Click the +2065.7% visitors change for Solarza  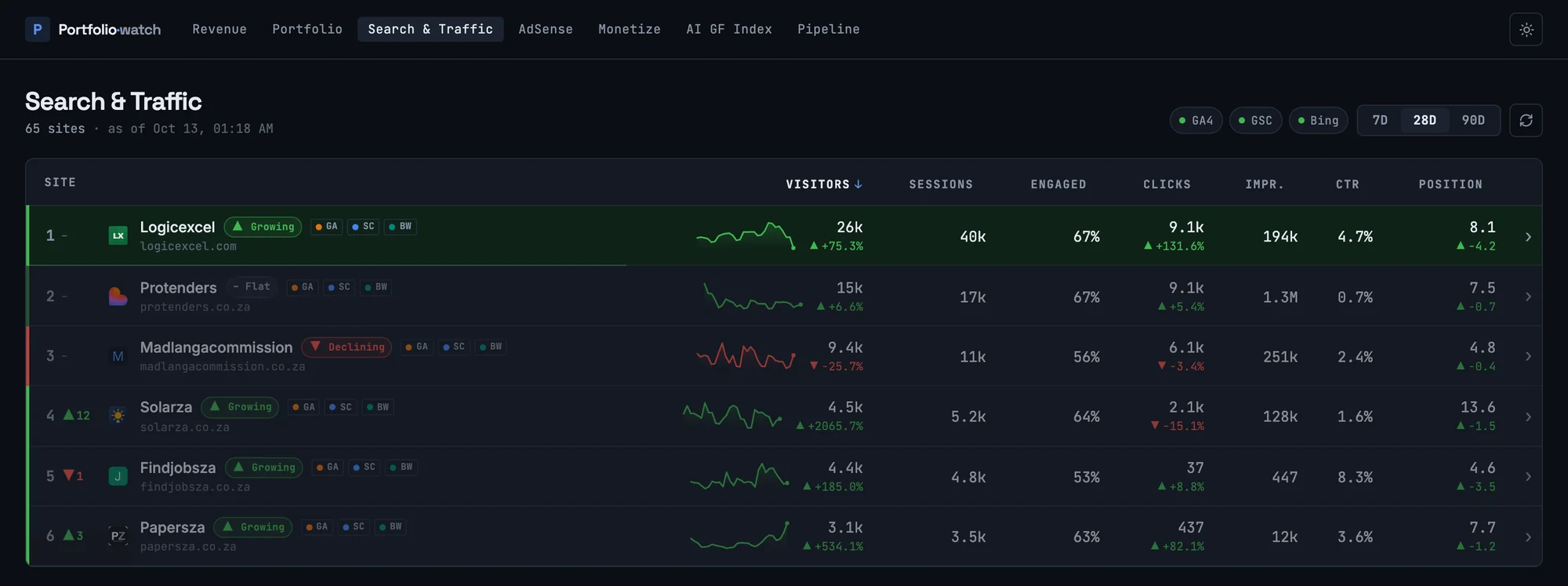tap(829, 426)
